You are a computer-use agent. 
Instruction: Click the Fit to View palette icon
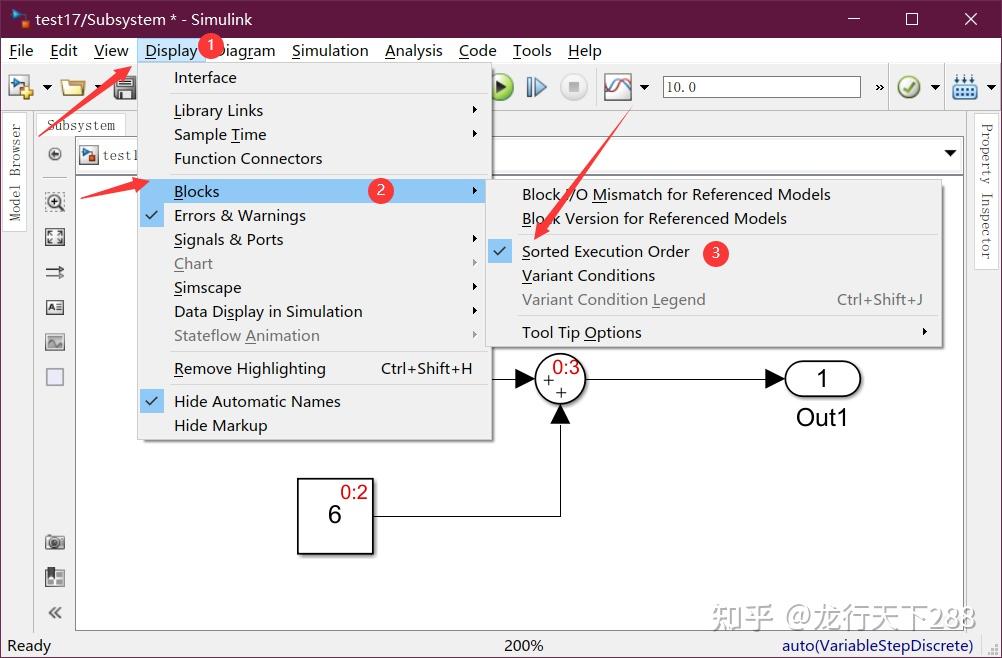[x=55, y=238]
